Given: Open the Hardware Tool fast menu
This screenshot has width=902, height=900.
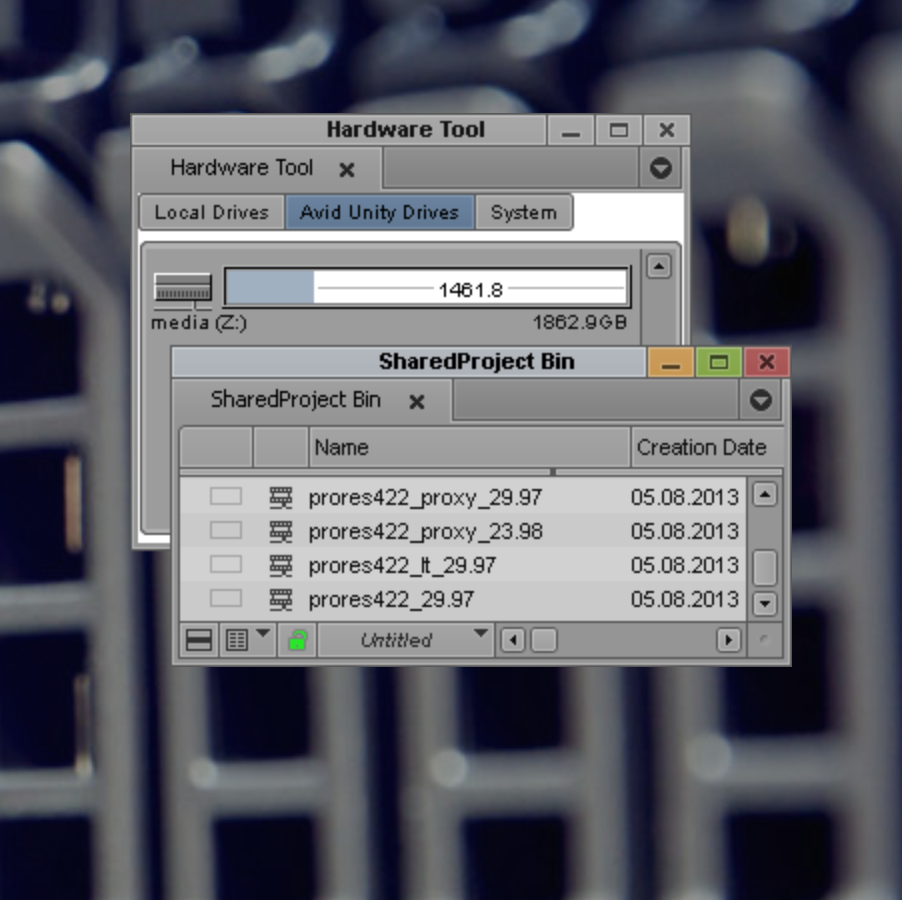Looking at the screenshot, I should [660, 168].
